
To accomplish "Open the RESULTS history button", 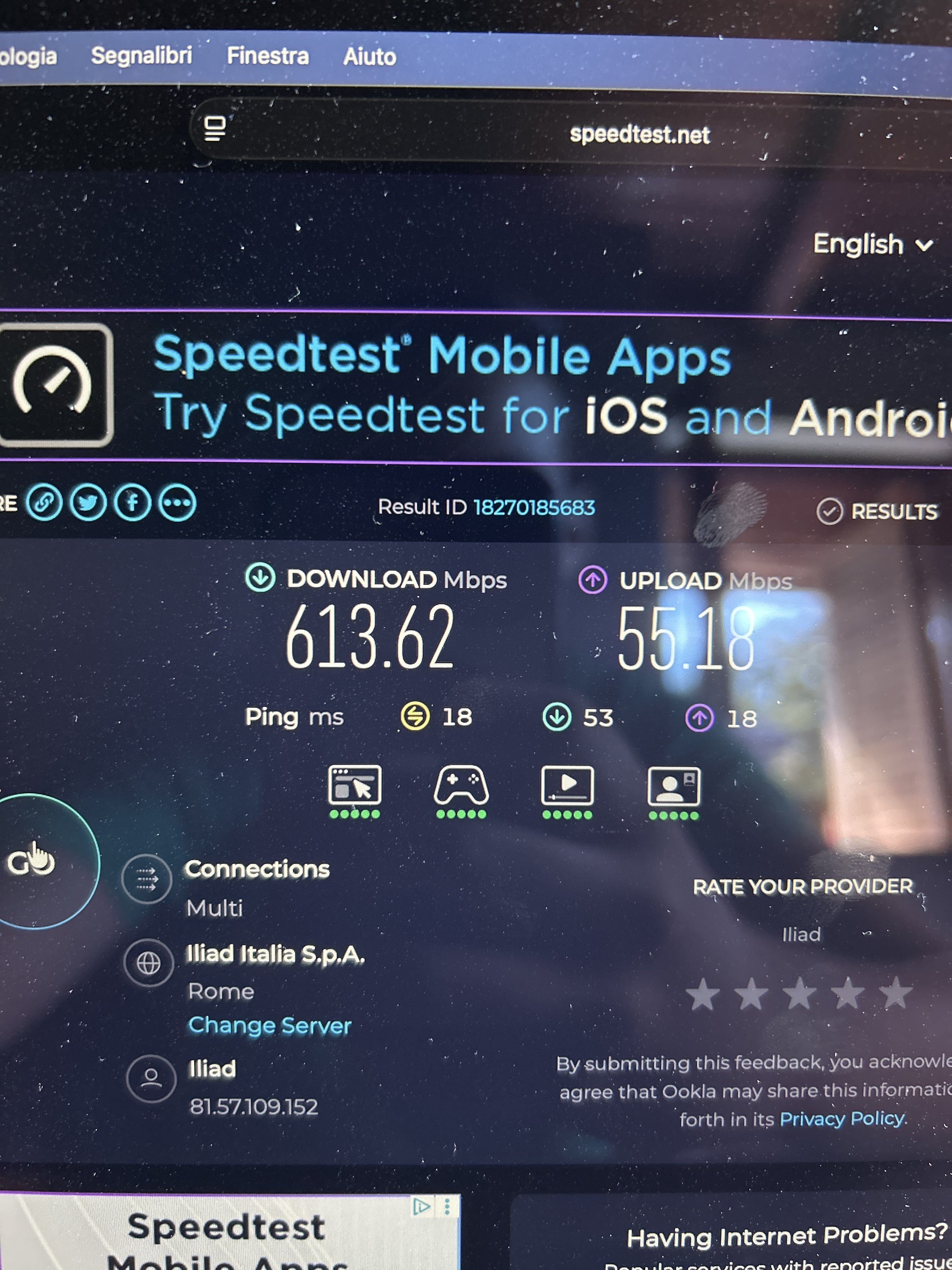I will (877, 511).
